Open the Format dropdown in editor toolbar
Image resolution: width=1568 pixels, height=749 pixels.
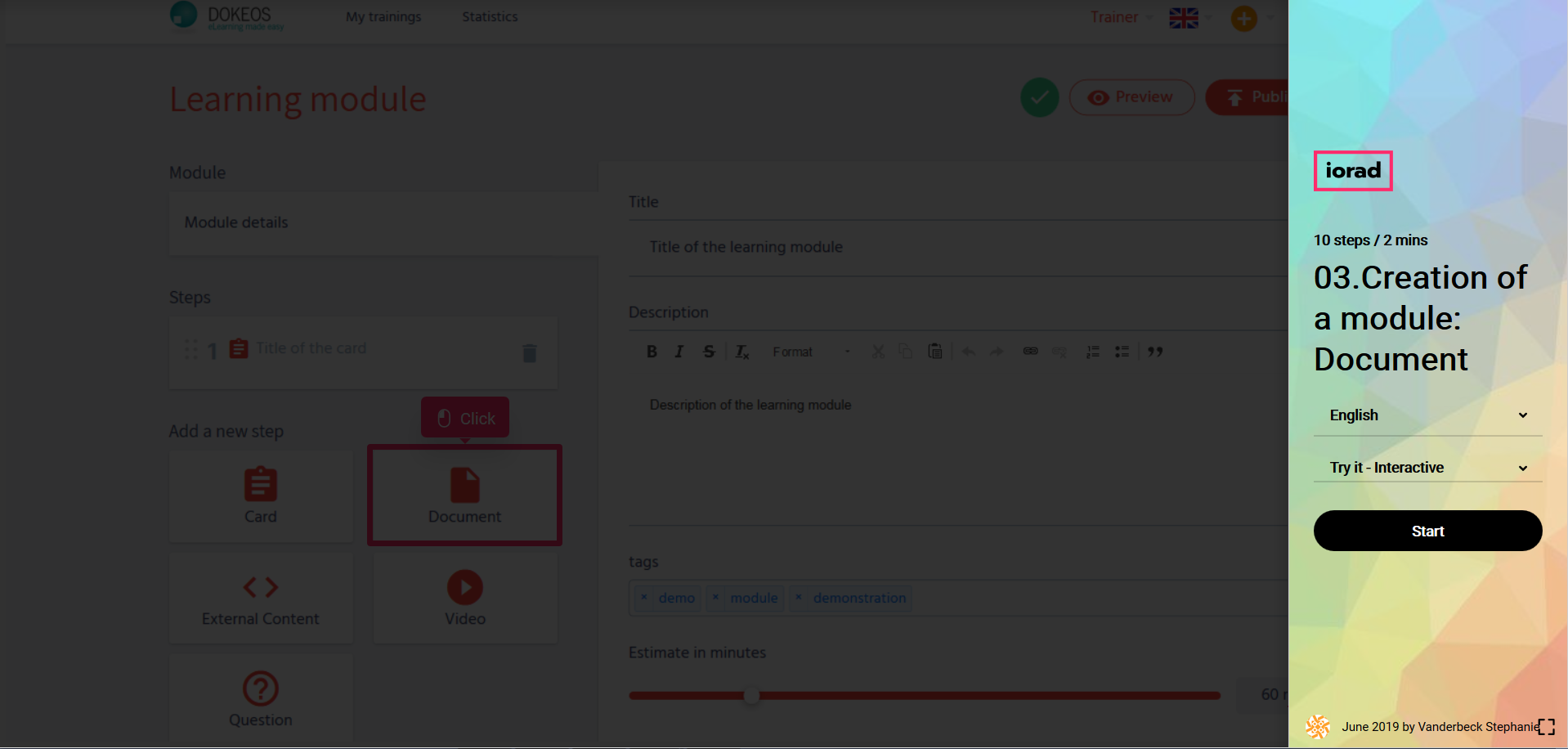pyautogui.click(x=810, y=352)
